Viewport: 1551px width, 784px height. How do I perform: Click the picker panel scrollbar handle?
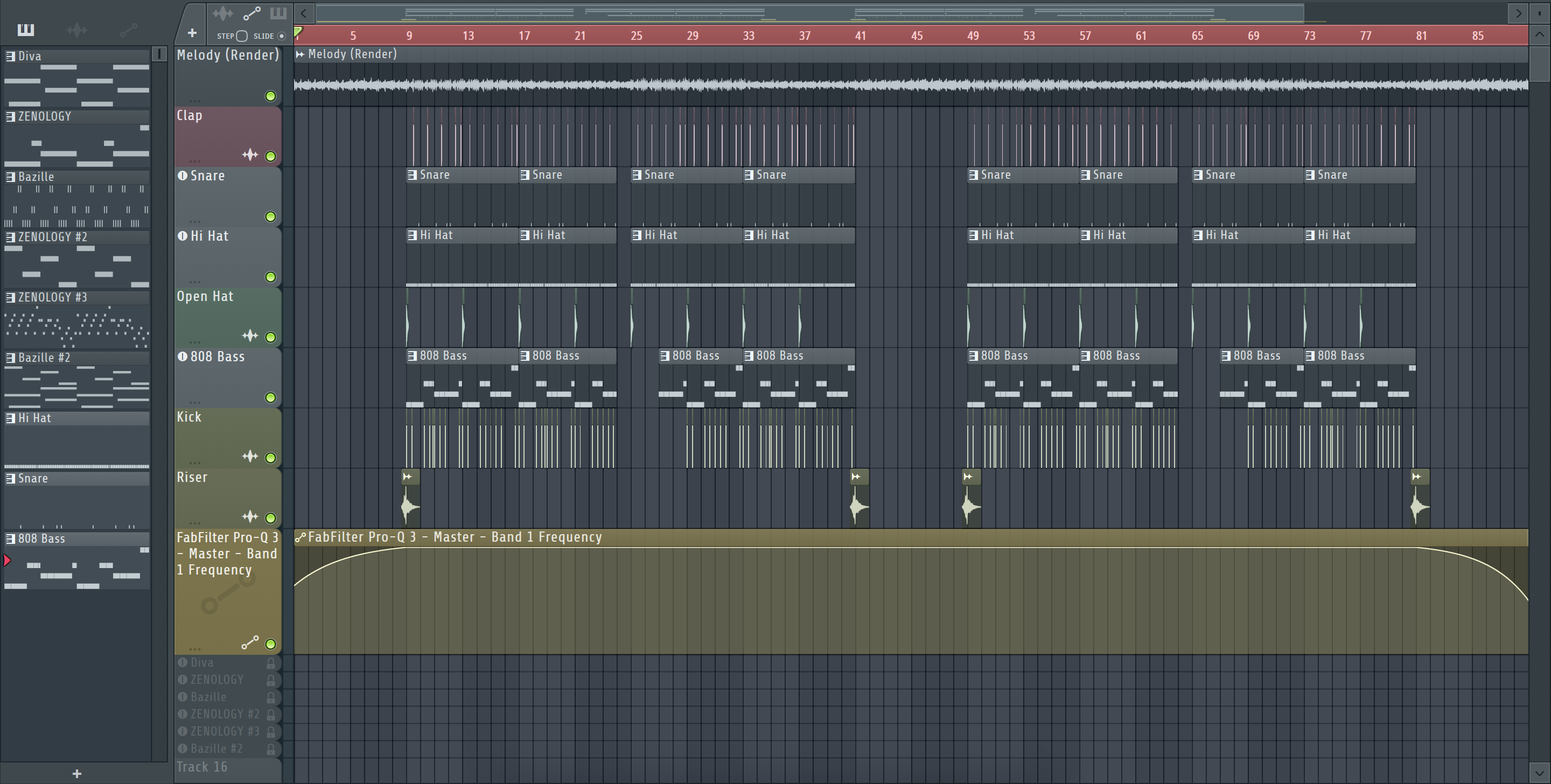[x=159, y=54]
